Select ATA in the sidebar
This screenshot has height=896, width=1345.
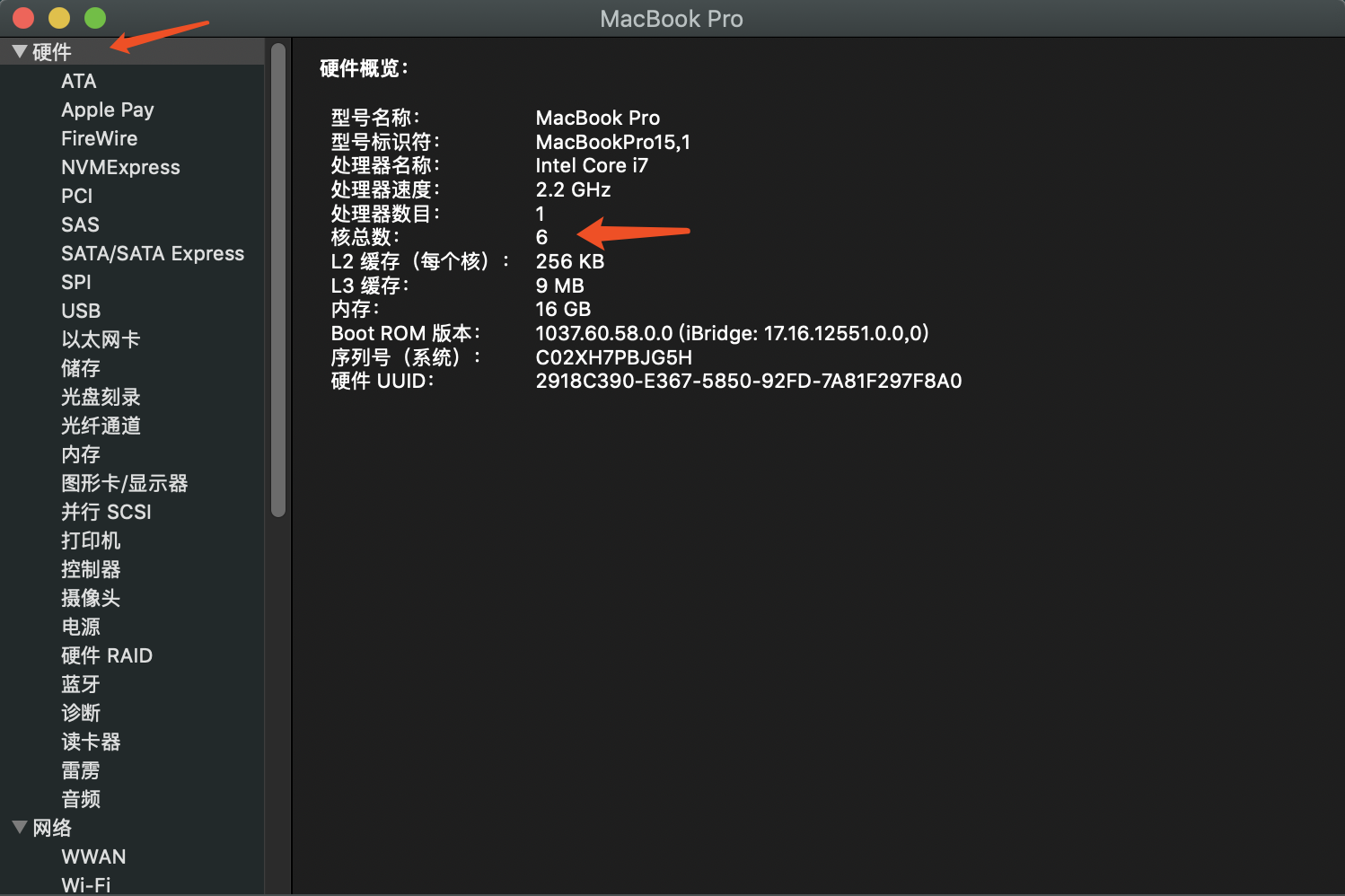coord(79,81)
